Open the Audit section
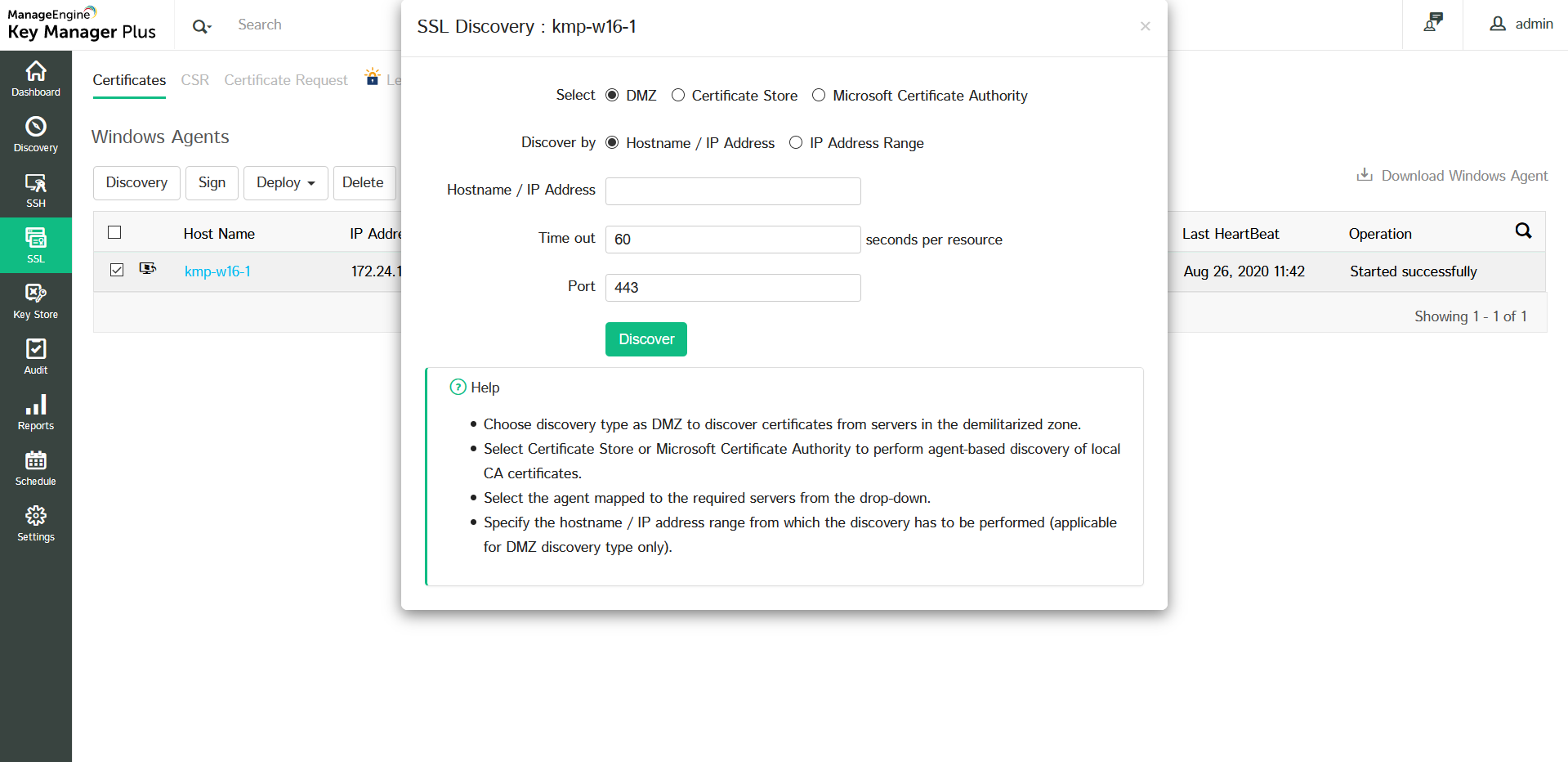Image resolution: width=1568 pixels, height=762 pixels. 36,356
